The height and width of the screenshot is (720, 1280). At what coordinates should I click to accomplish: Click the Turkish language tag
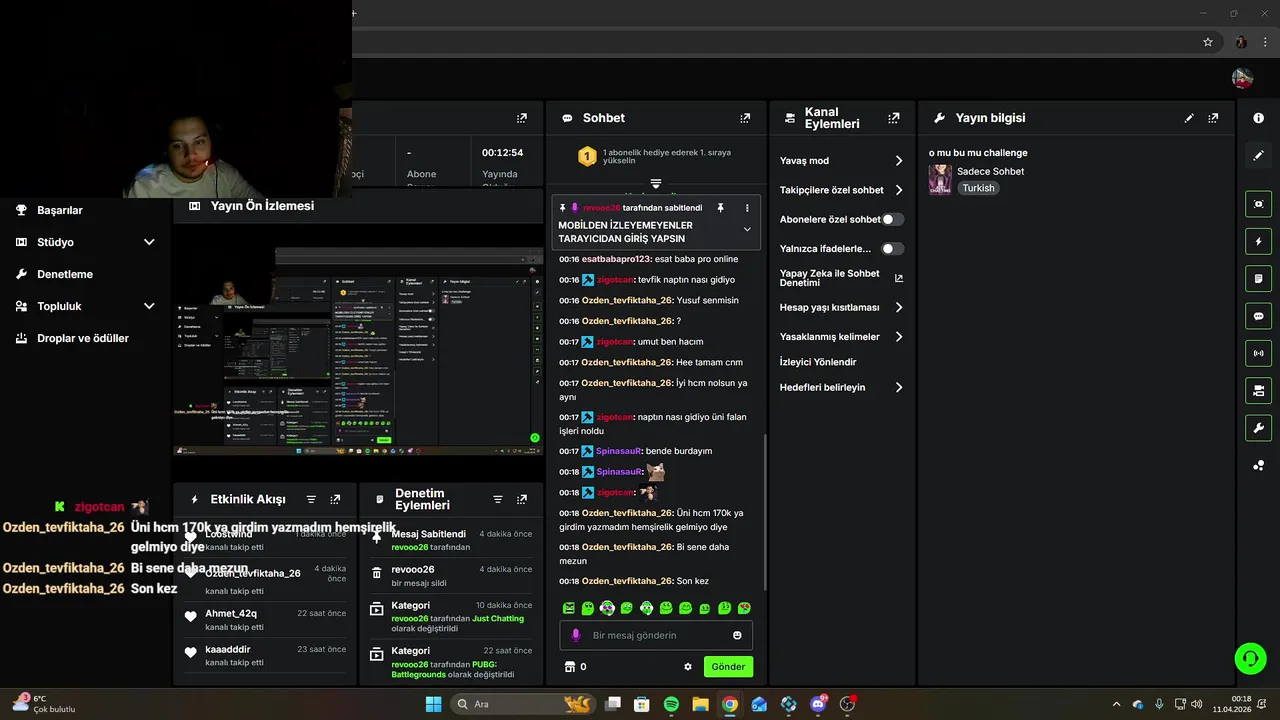click(979, 188)
